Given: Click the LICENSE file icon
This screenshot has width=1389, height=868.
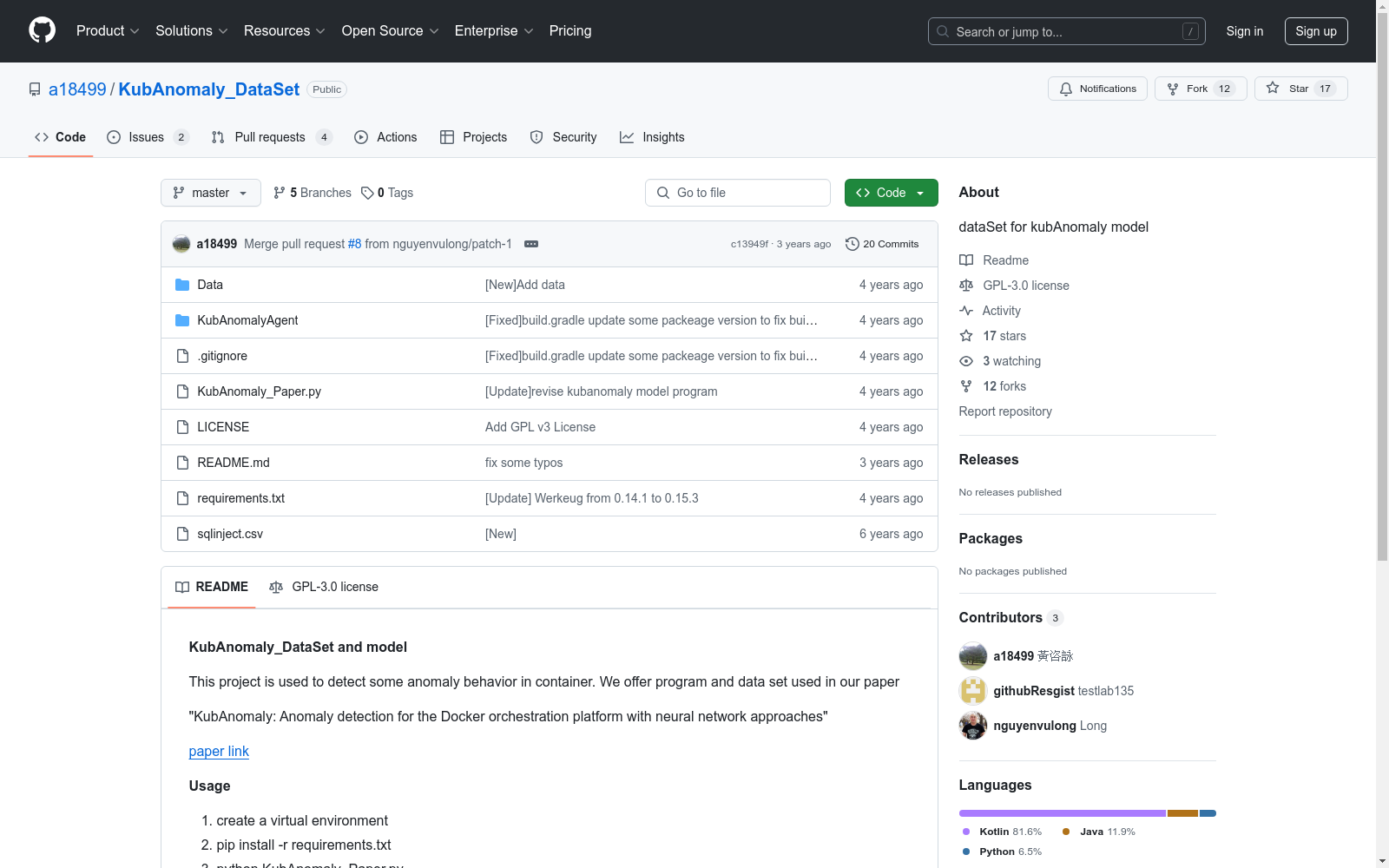Looking at the screenshot, I should pyautogui.click(x=182, y=427).
